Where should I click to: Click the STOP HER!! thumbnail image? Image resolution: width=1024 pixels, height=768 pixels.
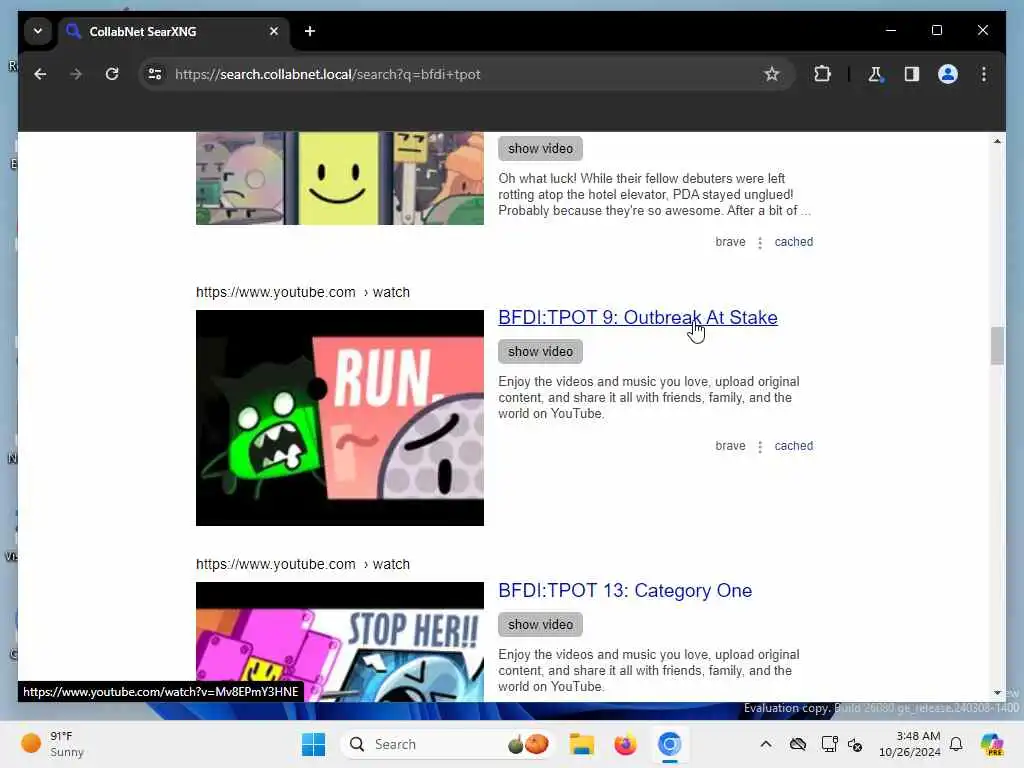[340, 641]
